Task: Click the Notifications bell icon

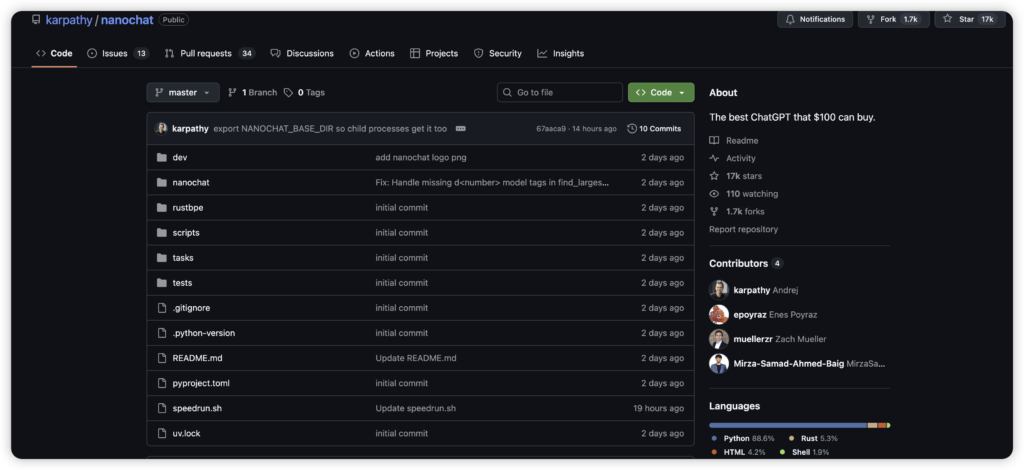Action: (789, 19)
